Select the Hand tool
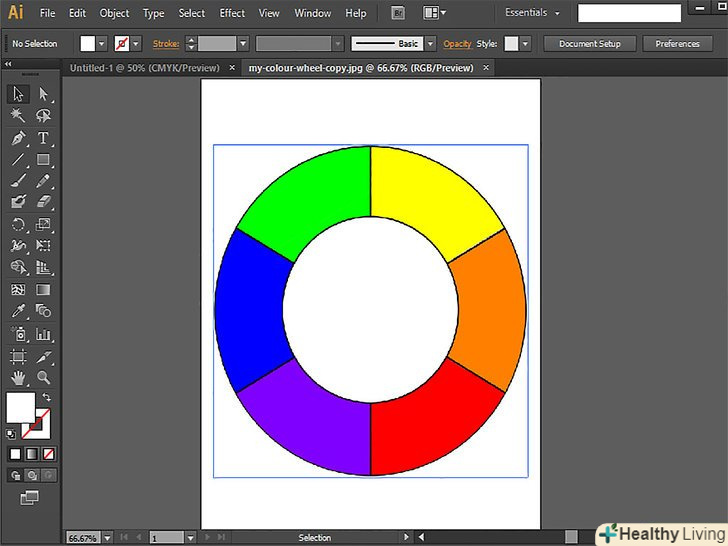 [x=18, y=378]
